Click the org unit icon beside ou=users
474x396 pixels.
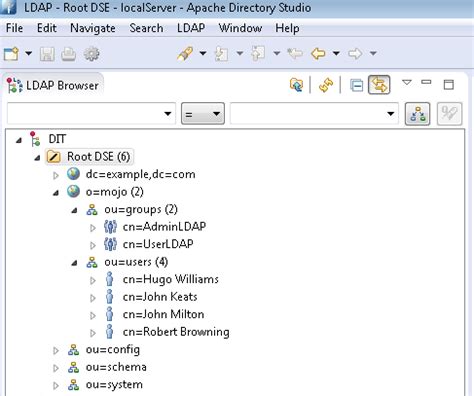(92, 262)
